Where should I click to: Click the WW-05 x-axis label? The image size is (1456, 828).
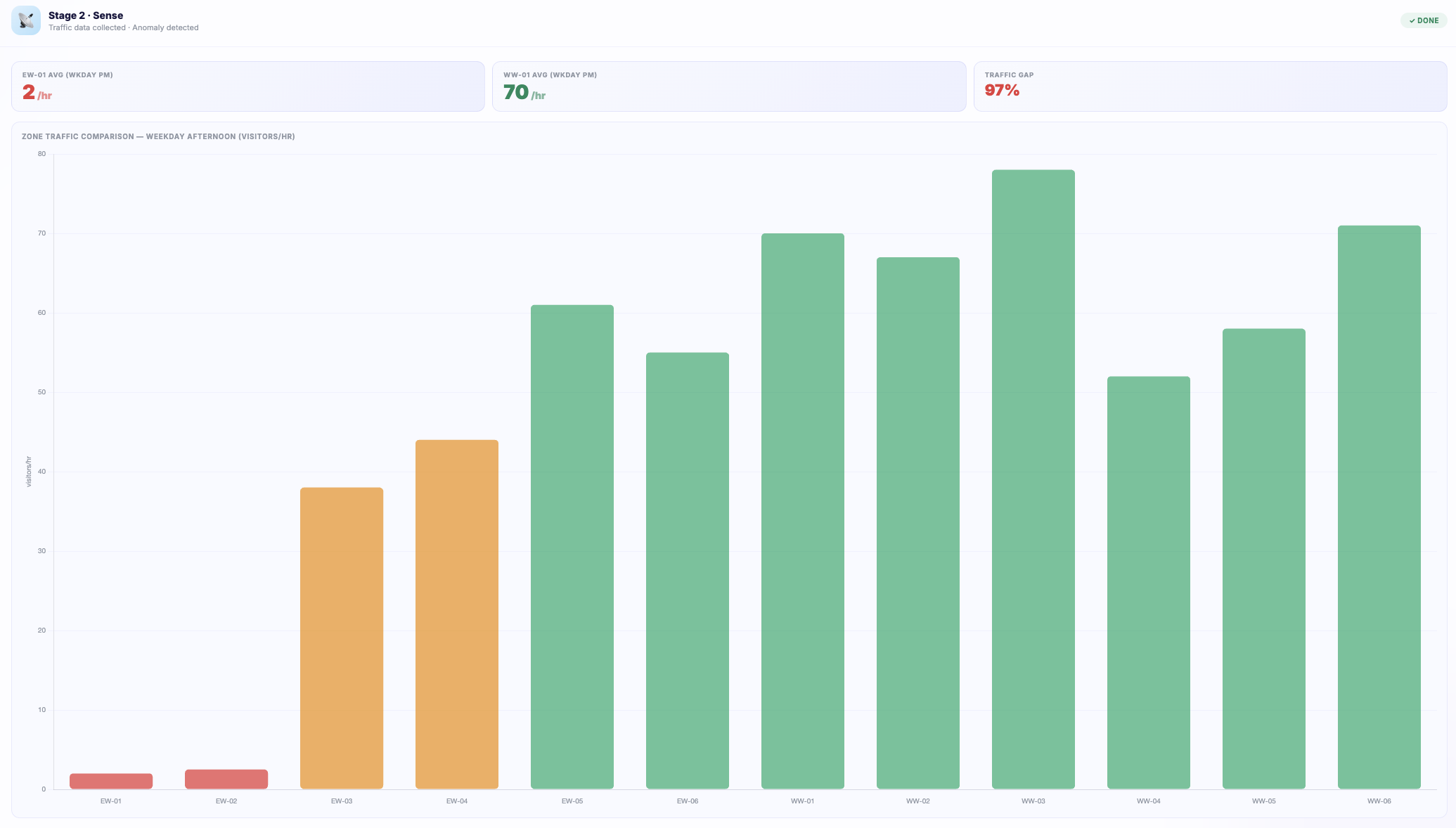pos(1264,801)
